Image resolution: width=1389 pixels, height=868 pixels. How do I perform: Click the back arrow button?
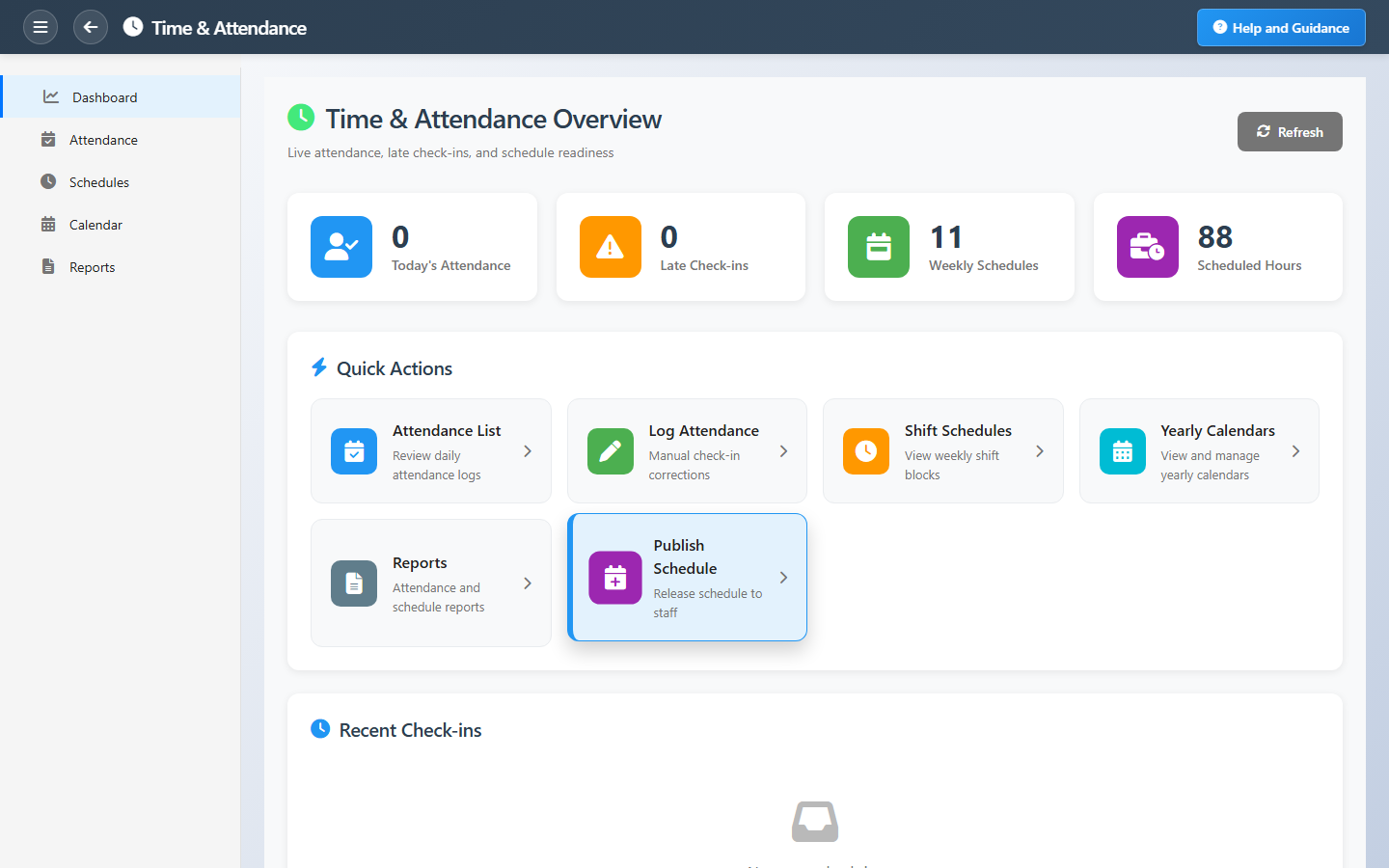[x=91, y=27]
